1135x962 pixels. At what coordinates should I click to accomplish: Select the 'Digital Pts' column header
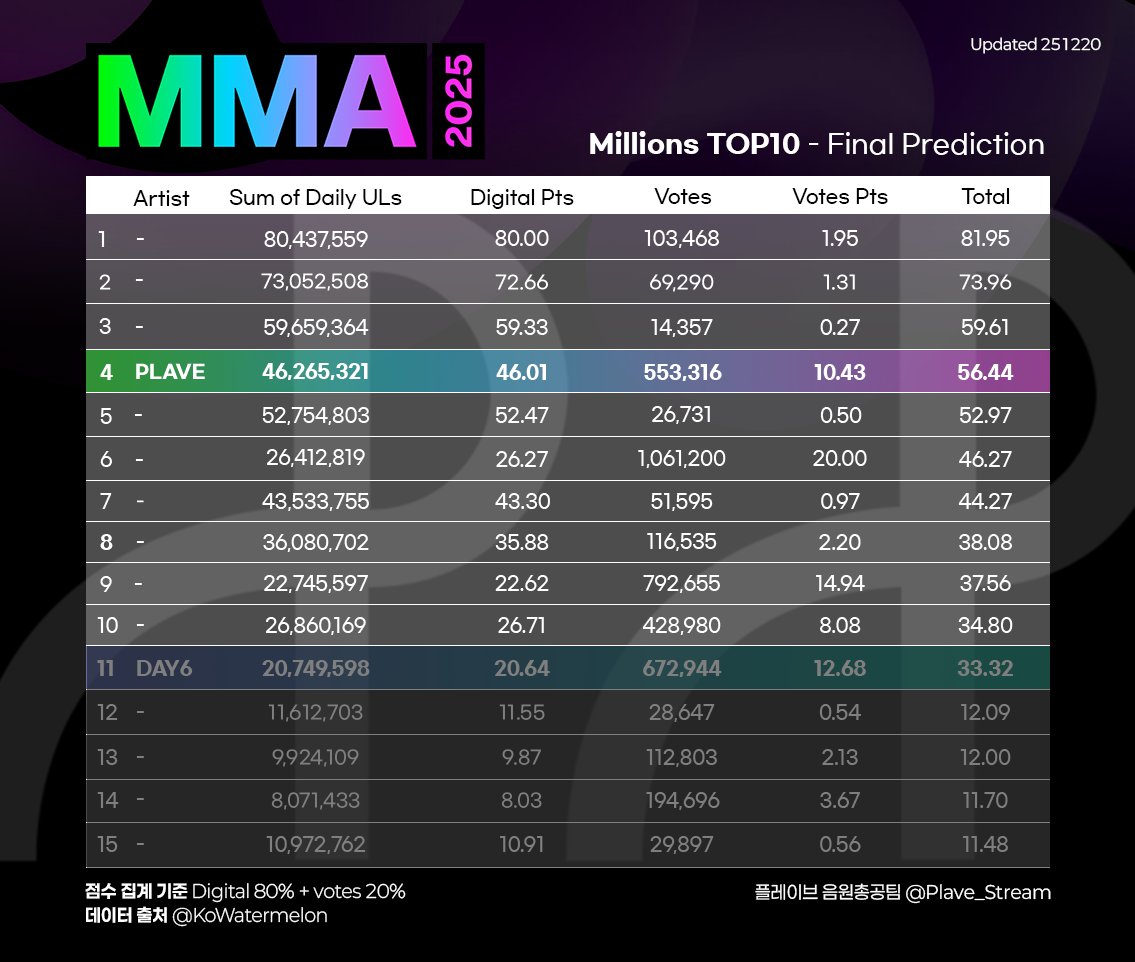coord(521,198)
